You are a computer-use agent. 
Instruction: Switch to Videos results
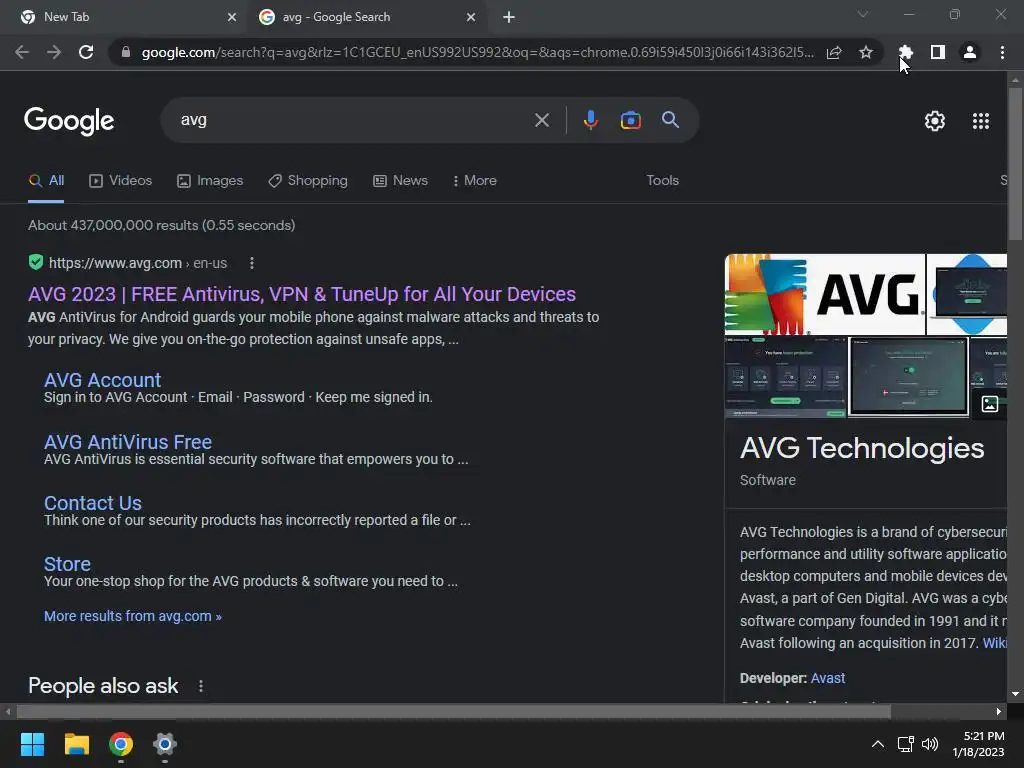coord(121,181)
